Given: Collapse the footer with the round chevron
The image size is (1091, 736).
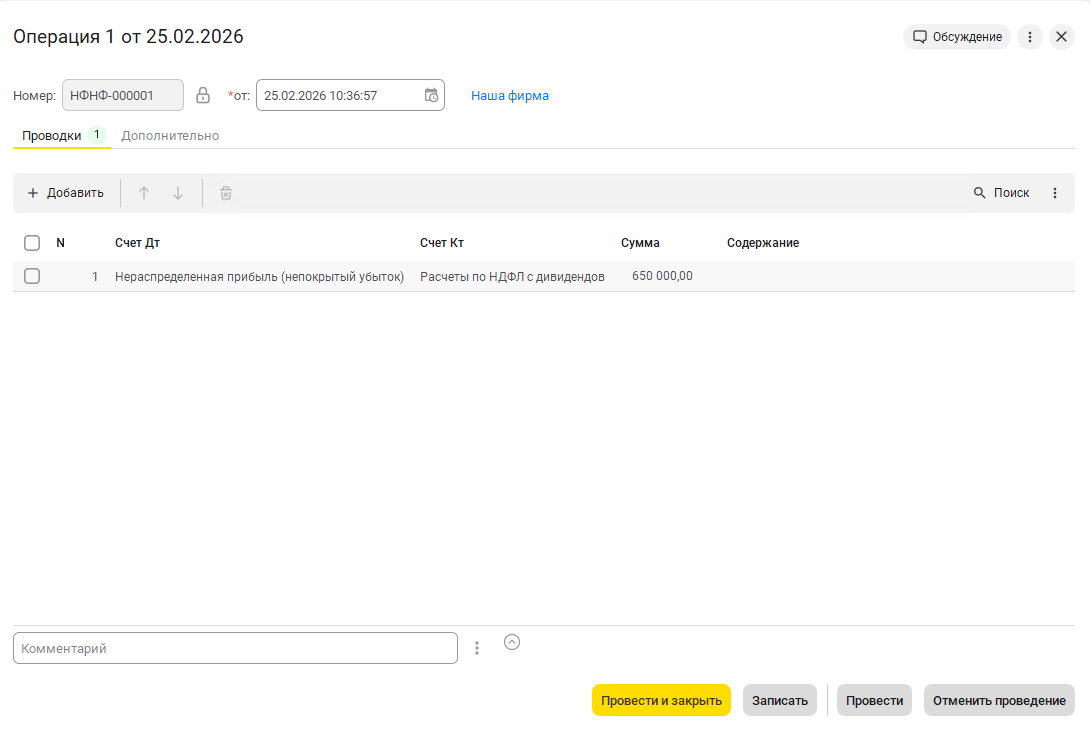Looking at the screenshot, I should click(x=512, y=642).
